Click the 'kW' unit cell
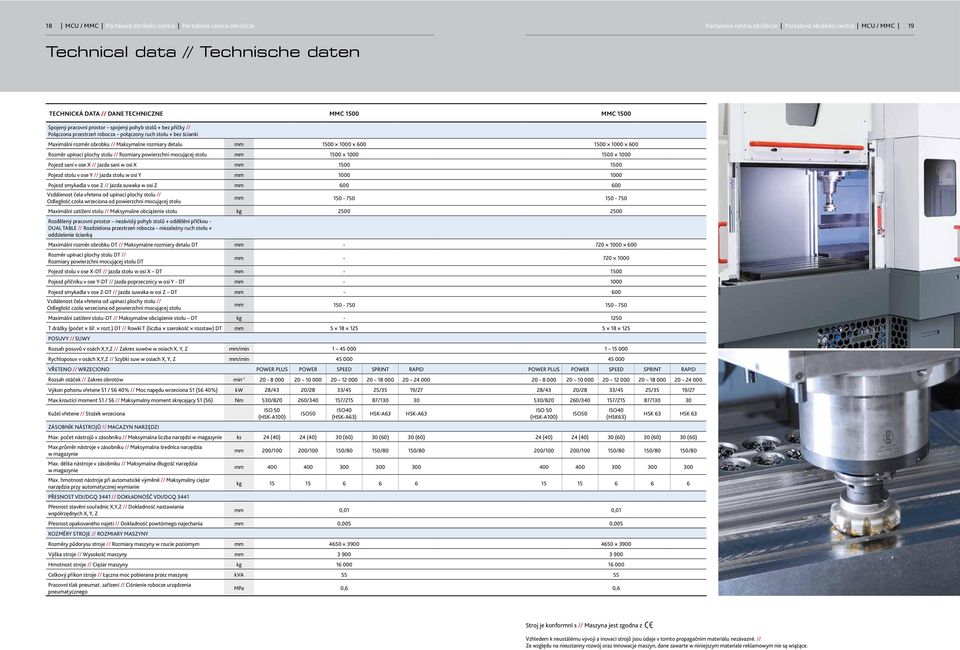Image resolution: width=960 pixels, height=650 pixels. click(239, 390)
